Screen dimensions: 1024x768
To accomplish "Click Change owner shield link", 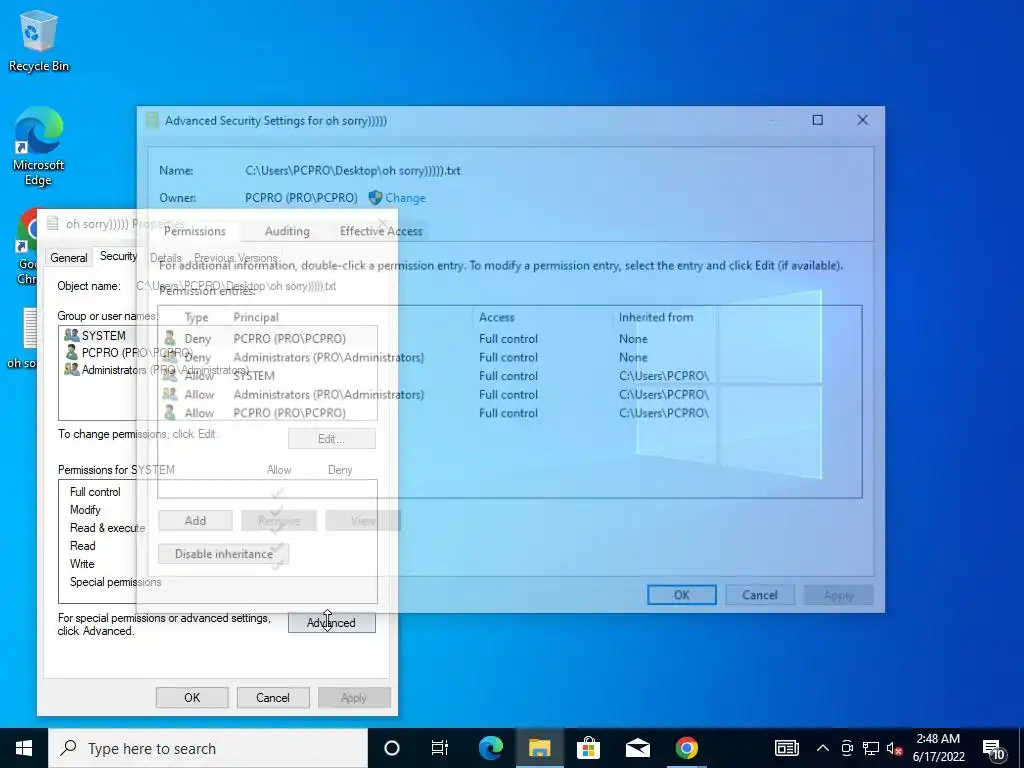I will click(x=397, y=198).
